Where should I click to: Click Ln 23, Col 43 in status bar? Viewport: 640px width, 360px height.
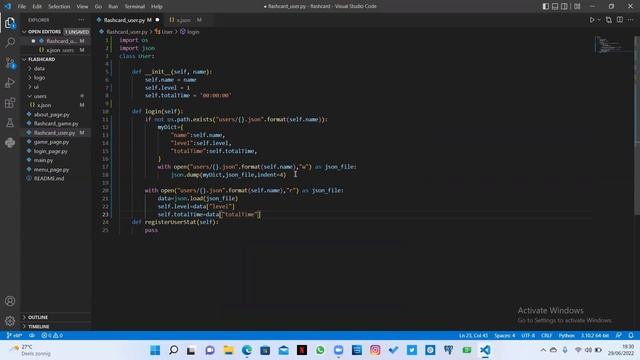(473, 336)
